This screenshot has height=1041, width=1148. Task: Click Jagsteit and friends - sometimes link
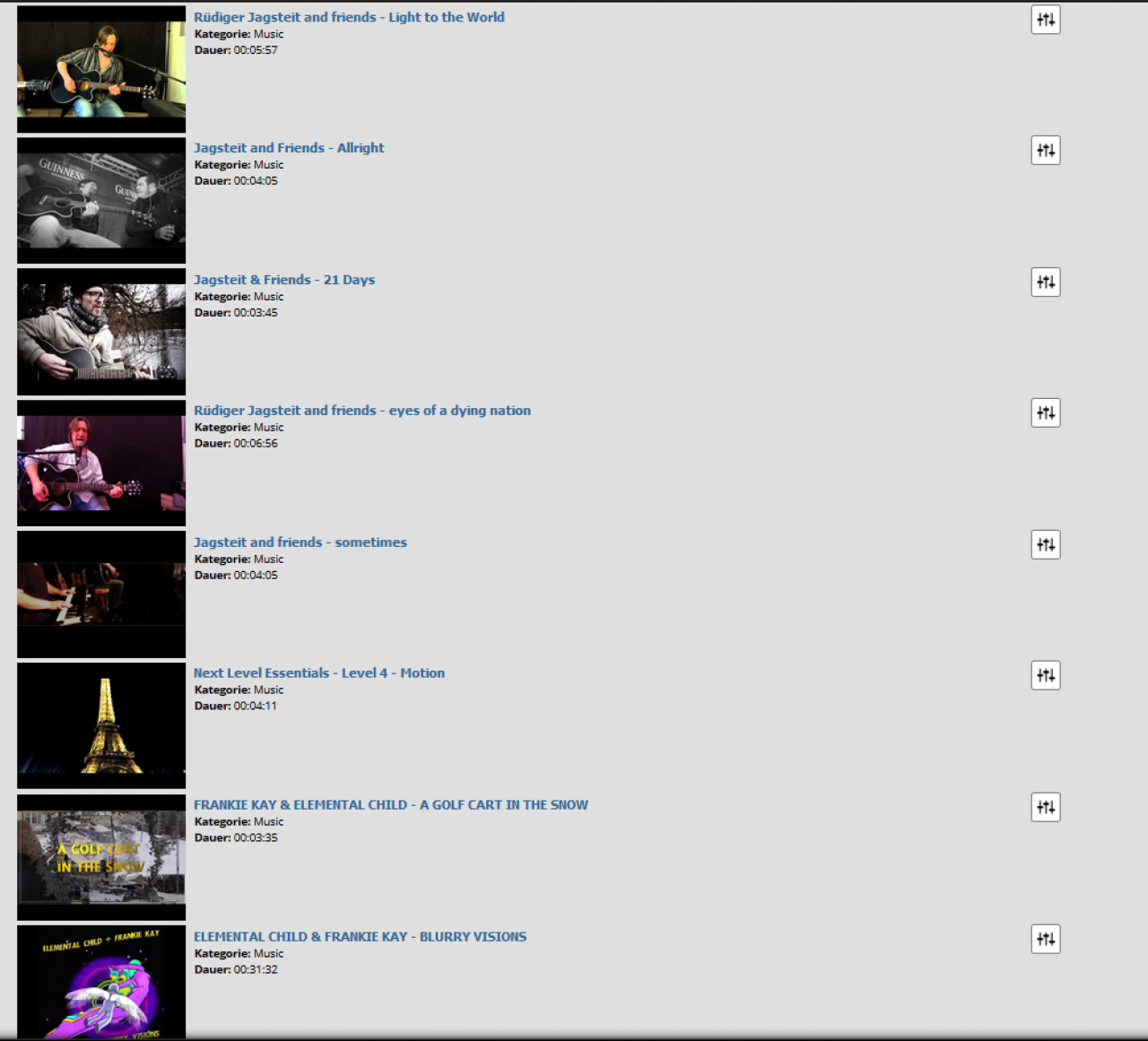300,542
